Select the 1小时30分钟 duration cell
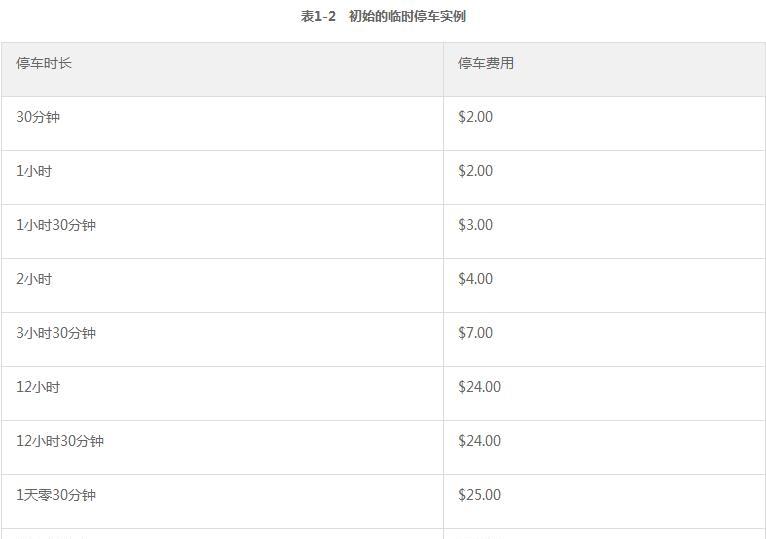 click(222, 232)
